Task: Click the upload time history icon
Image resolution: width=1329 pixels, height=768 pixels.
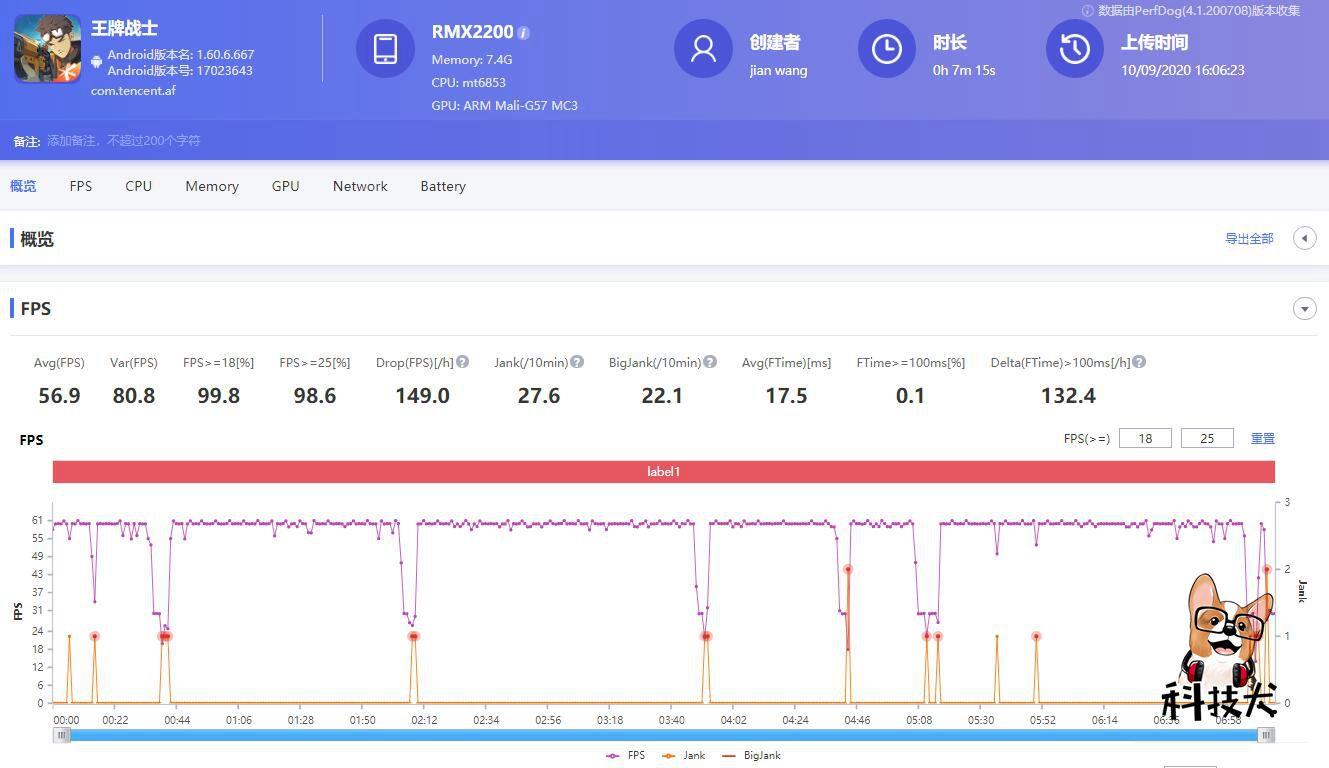Action: pyautogui.click(x=1075, y=48)
